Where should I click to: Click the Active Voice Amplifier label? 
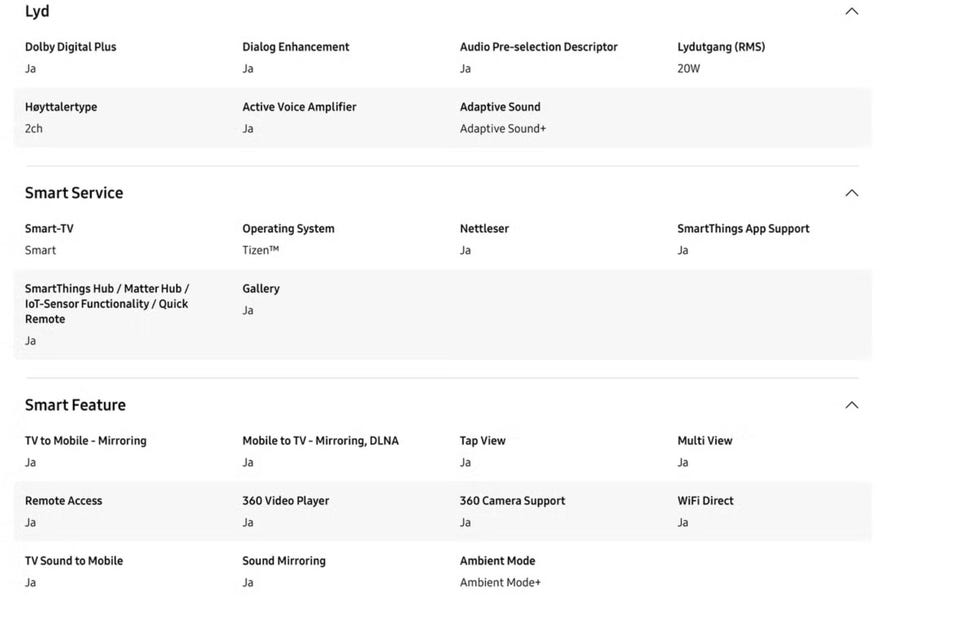coord(299,107)
